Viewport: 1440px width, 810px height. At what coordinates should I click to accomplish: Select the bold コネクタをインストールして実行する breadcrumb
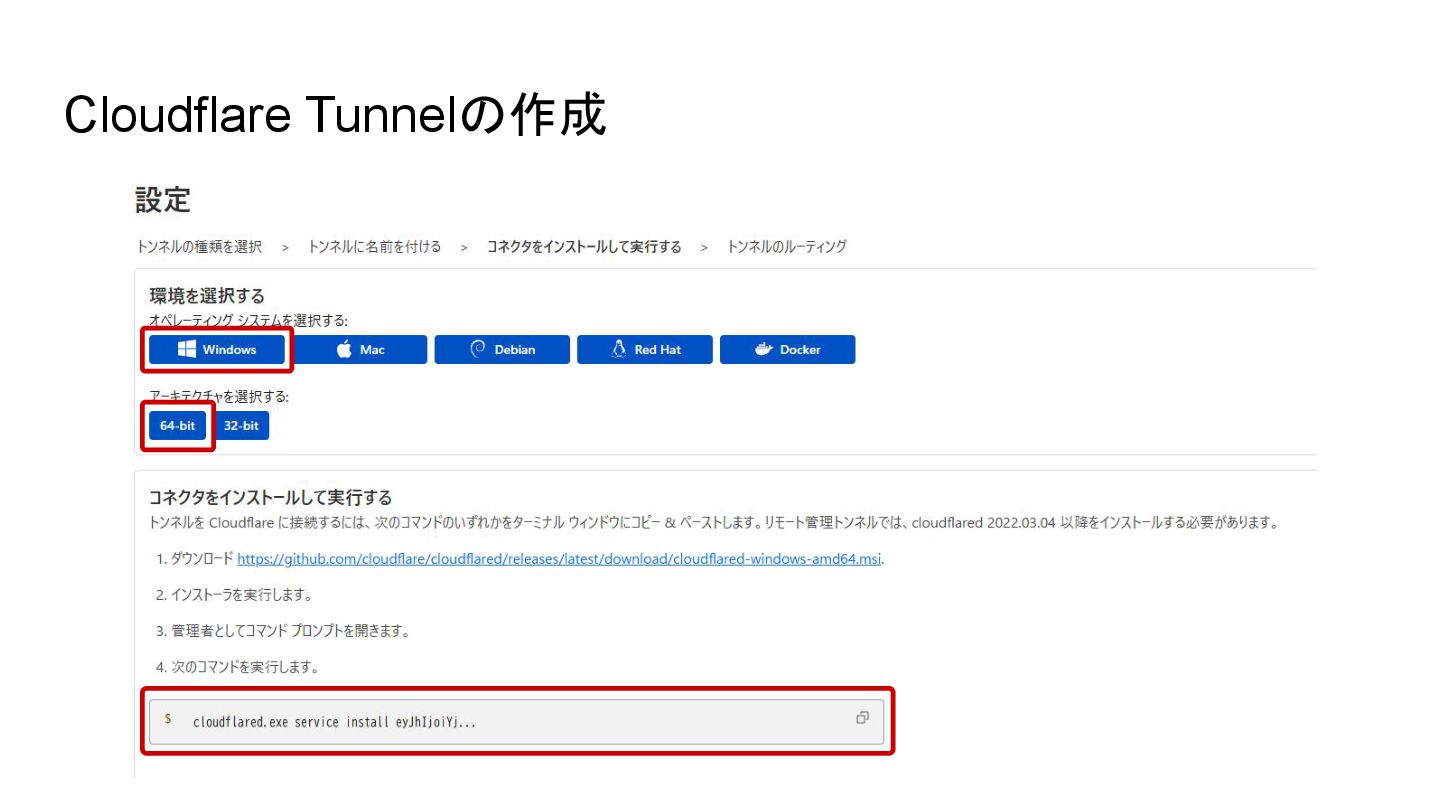coord(584,246)
